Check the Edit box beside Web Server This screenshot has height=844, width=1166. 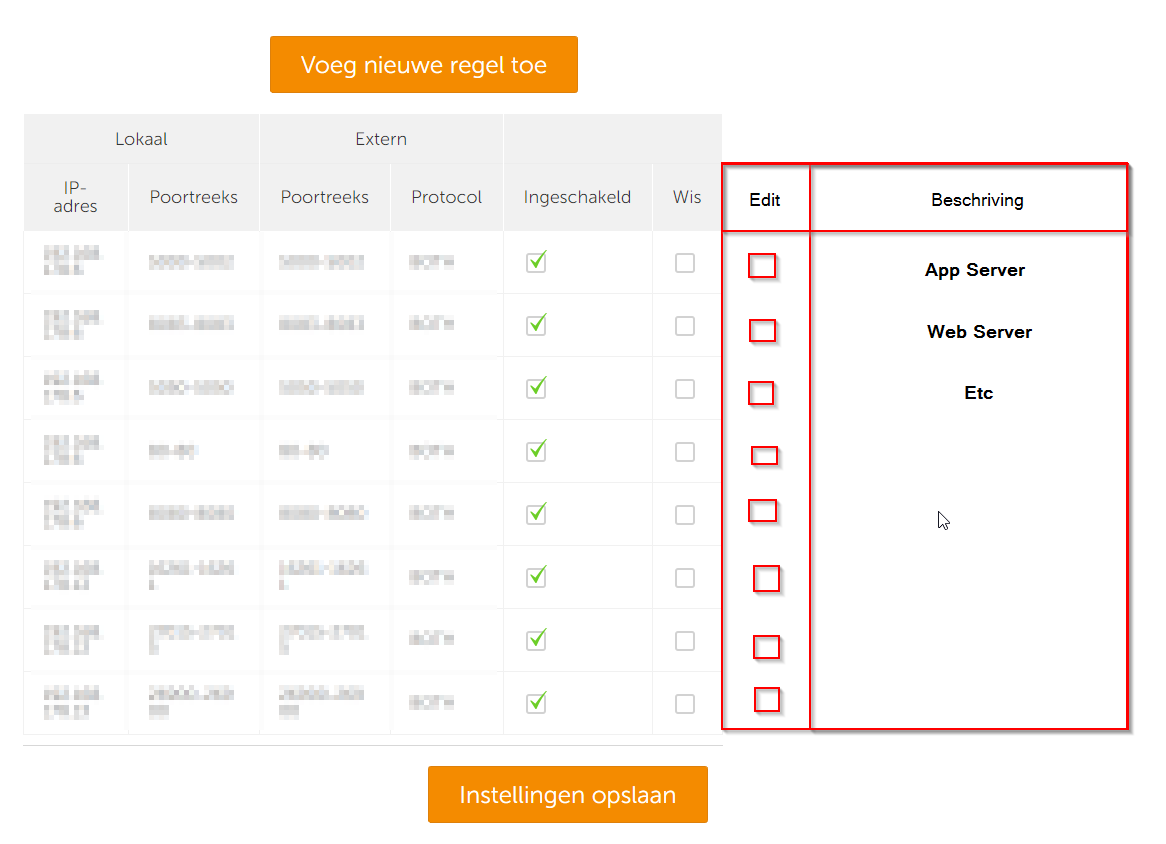[763, 331]
